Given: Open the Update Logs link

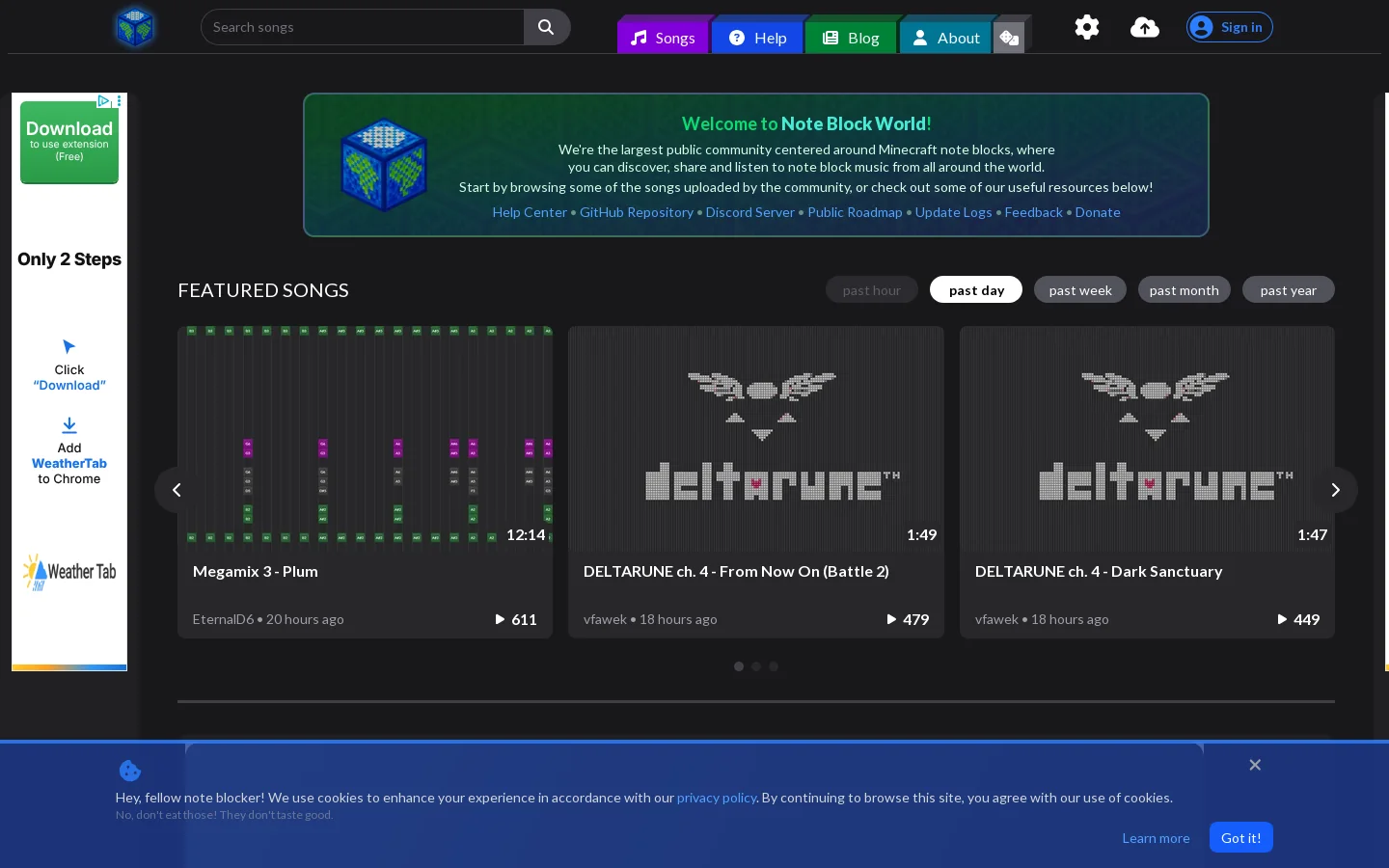Looking at the screenshot, I should click(953, 212).
